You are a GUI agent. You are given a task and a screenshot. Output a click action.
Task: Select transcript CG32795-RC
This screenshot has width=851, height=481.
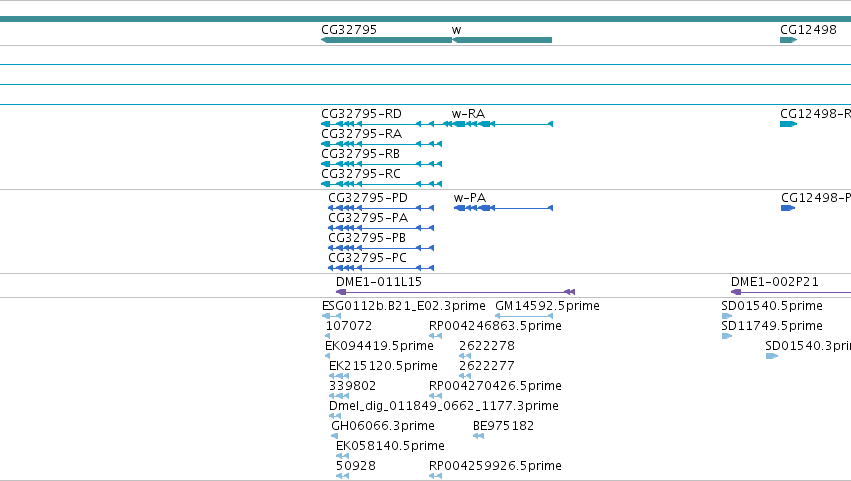tap(361, 174)
